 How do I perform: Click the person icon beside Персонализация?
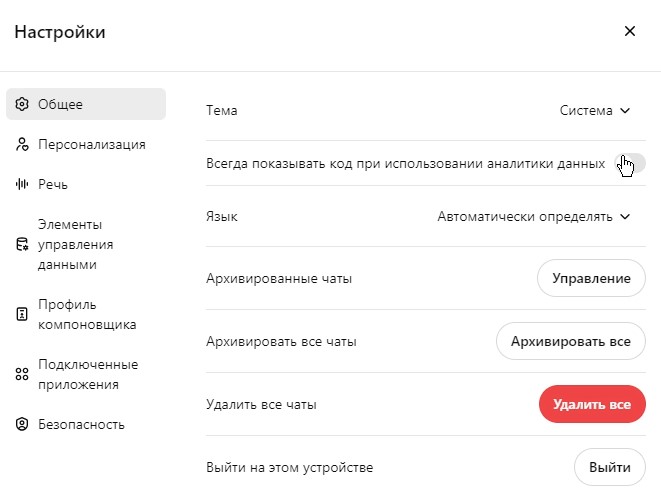point(22,144)
